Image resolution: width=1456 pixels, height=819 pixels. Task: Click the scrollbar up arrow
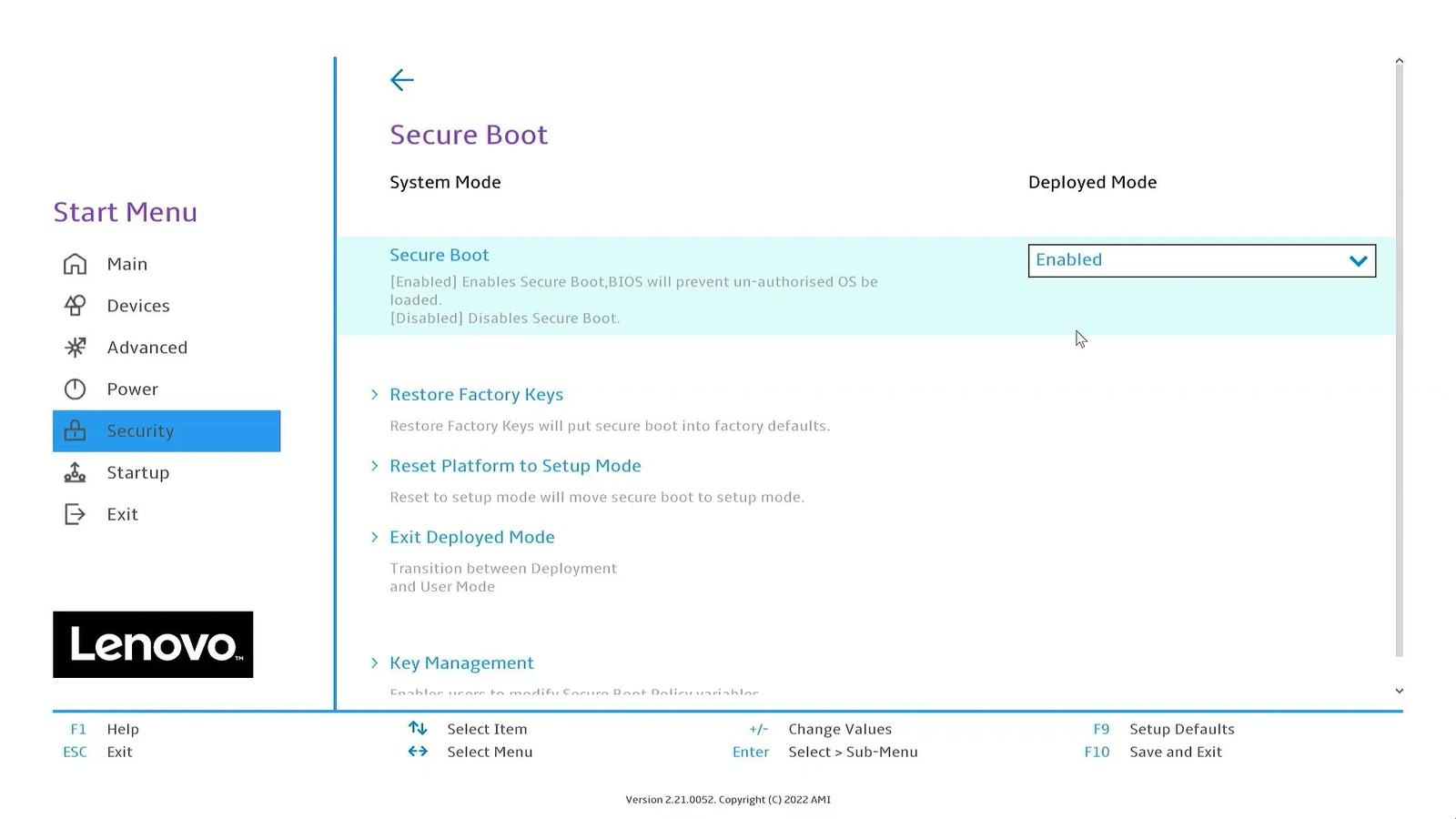click(x=1399, y=61)
